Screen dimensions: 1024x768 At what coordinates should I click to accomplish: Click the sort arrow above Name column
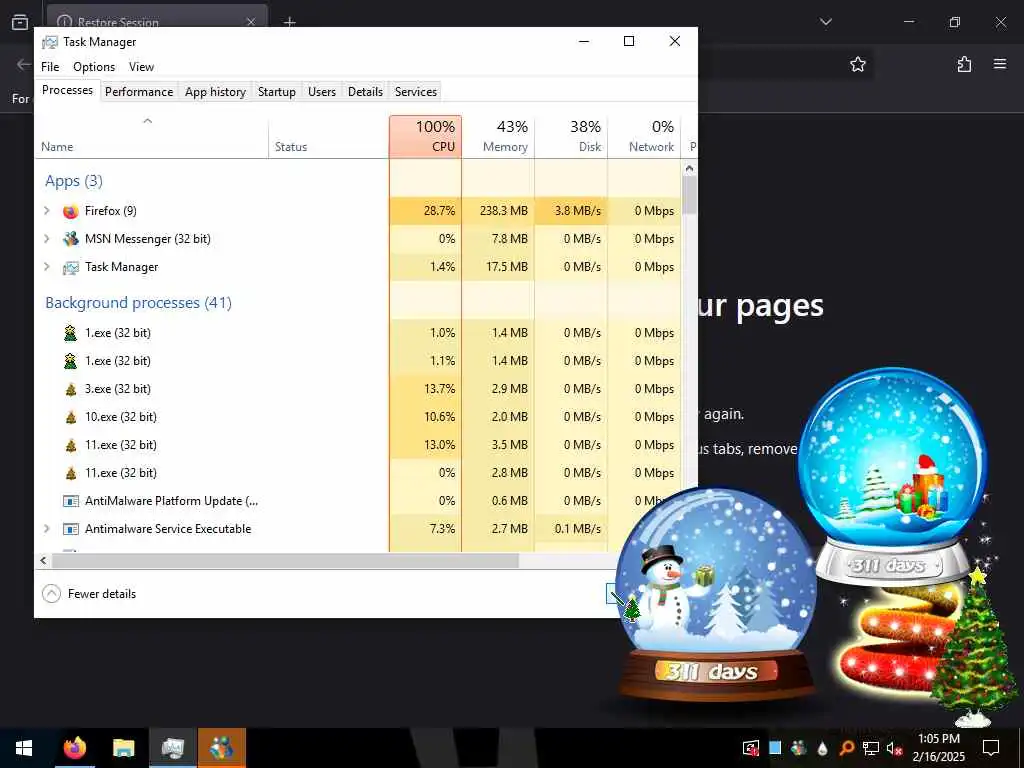tap(148, 121)
